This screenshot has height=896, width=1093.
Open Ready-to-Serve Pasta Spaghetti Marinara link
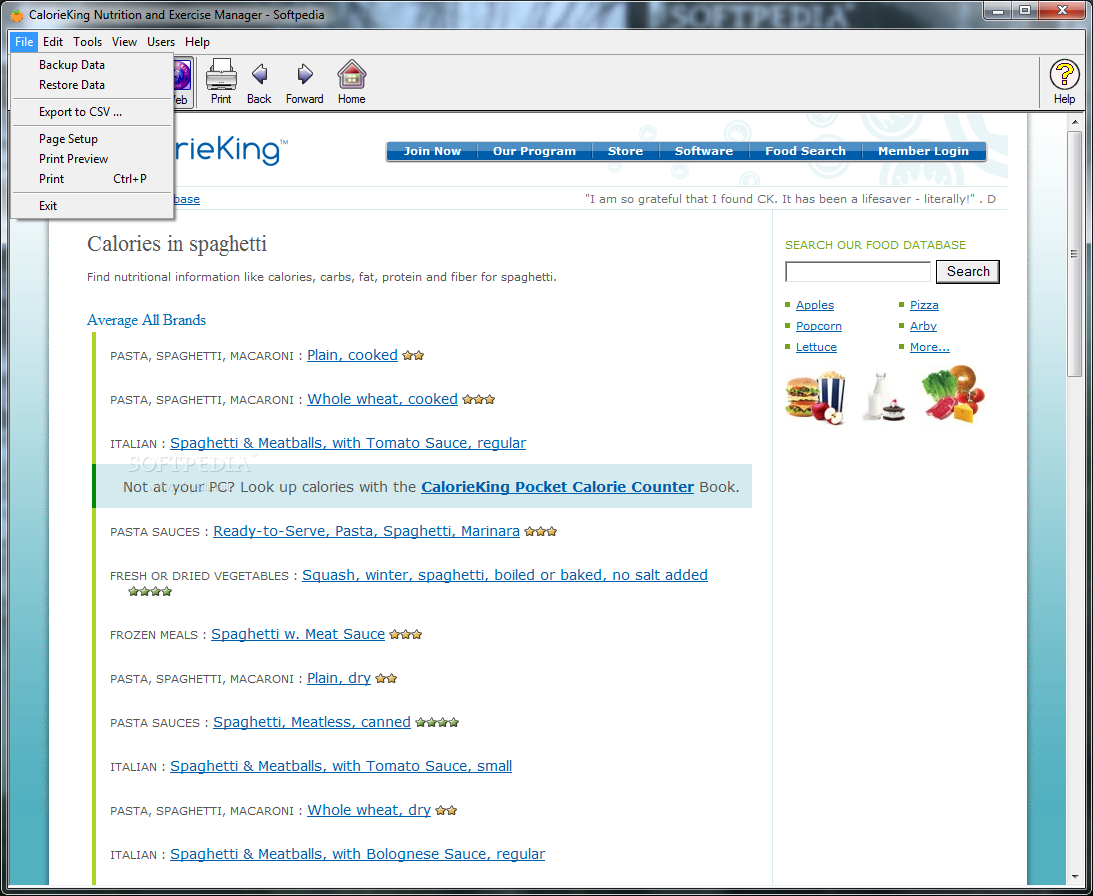pyautogui.click(x=367, y=531)
